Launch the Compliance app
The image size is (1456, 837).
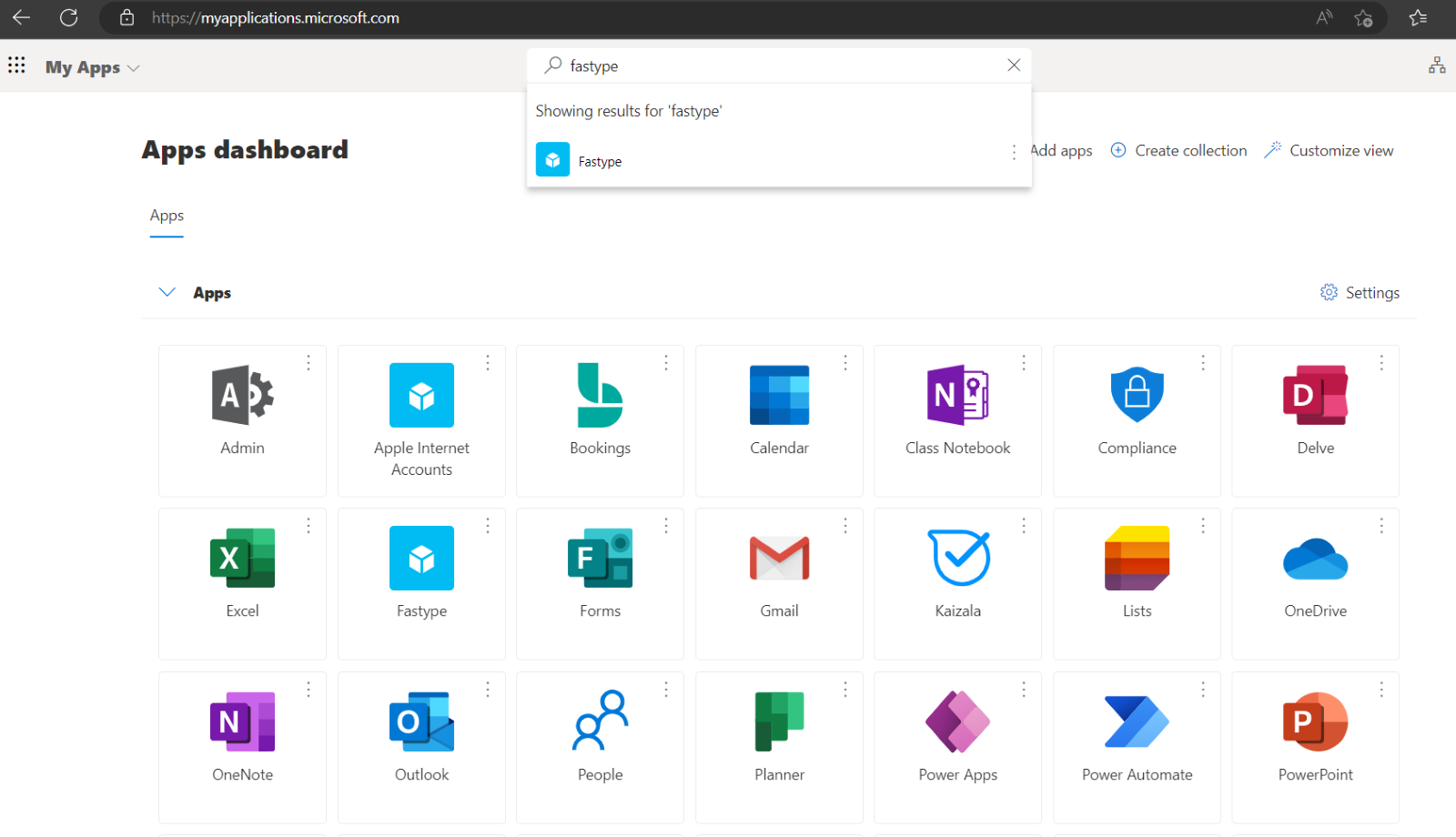(x=1137, y=420)
